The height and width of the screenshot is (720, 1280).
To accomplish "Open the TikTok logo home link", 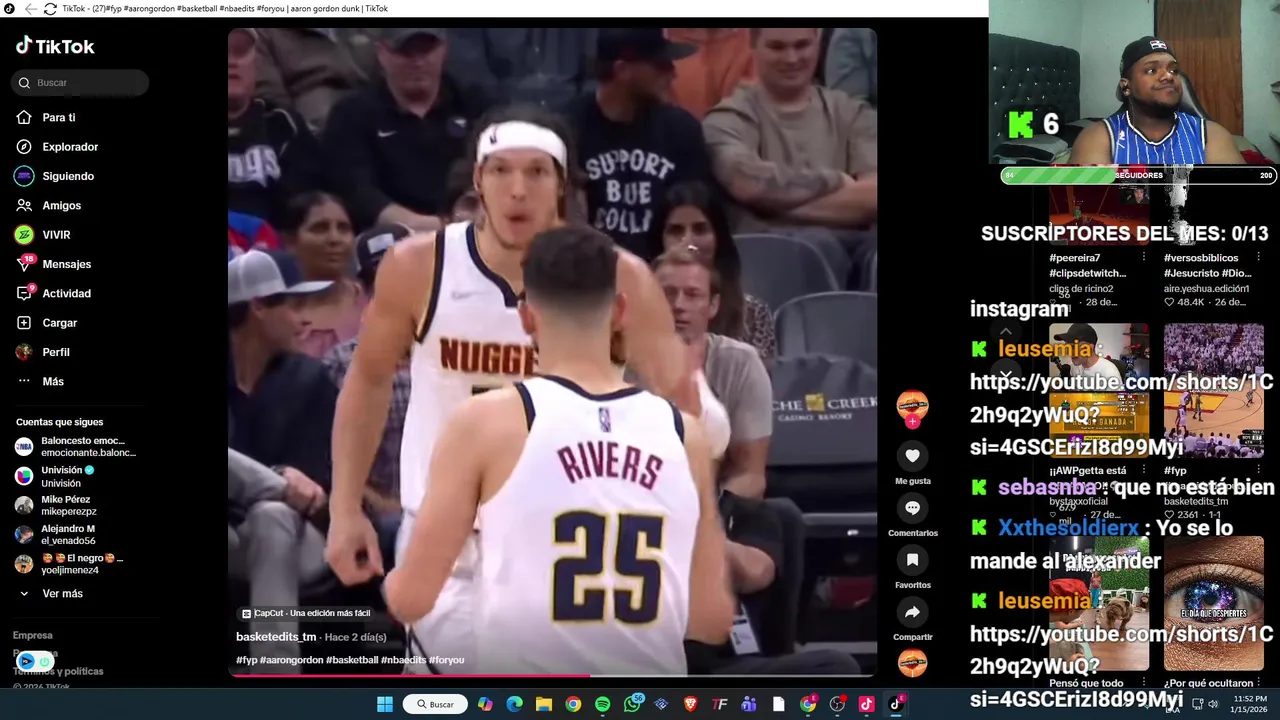I will click(x=55, y=46).
